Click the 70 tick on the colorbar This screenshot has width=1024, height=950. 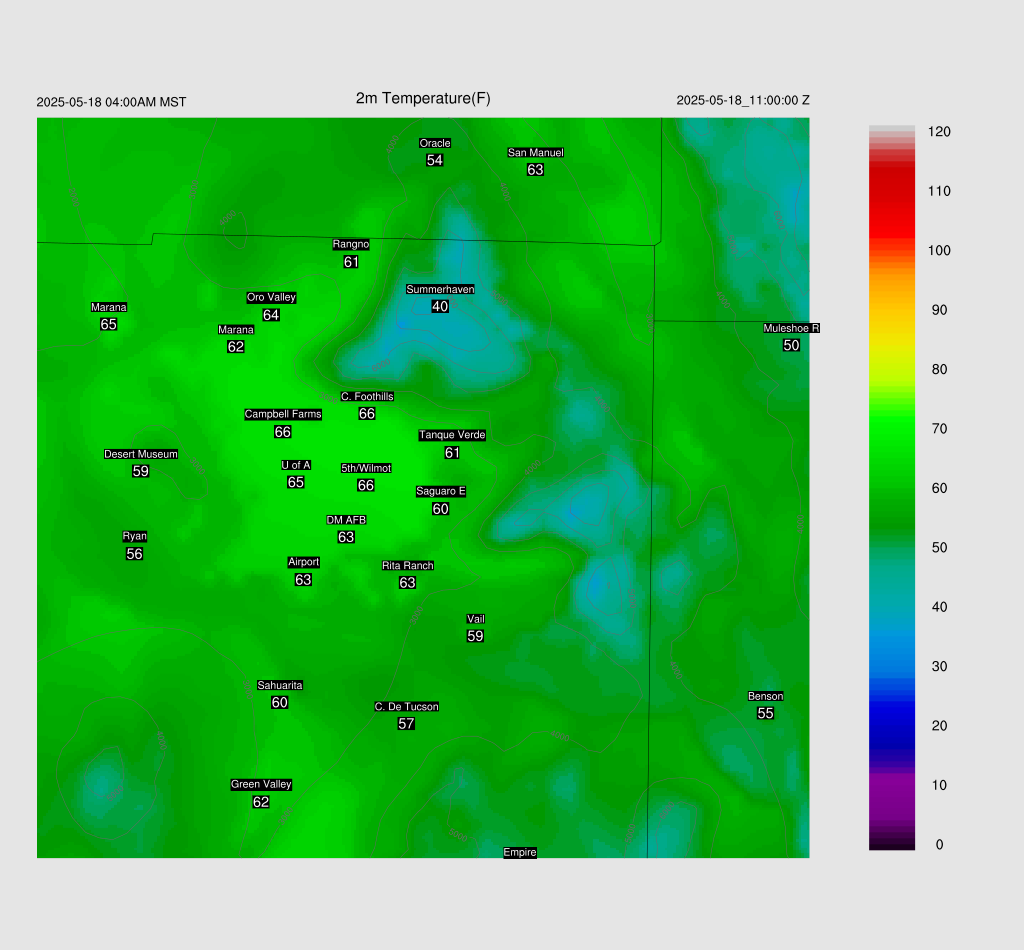coord(939,429)
